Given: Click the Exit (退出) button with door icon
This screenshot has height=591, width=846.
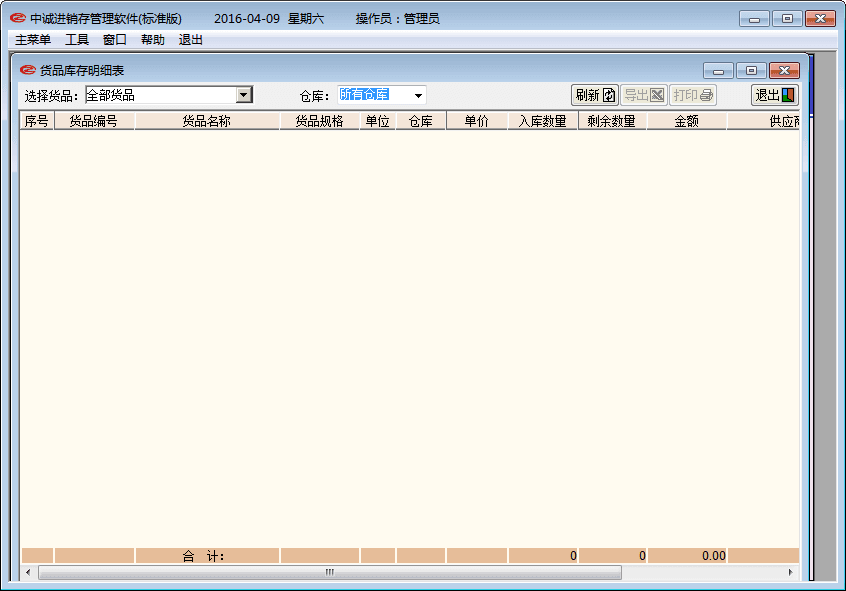Looking at the screenshot, I should pos(775,95).
